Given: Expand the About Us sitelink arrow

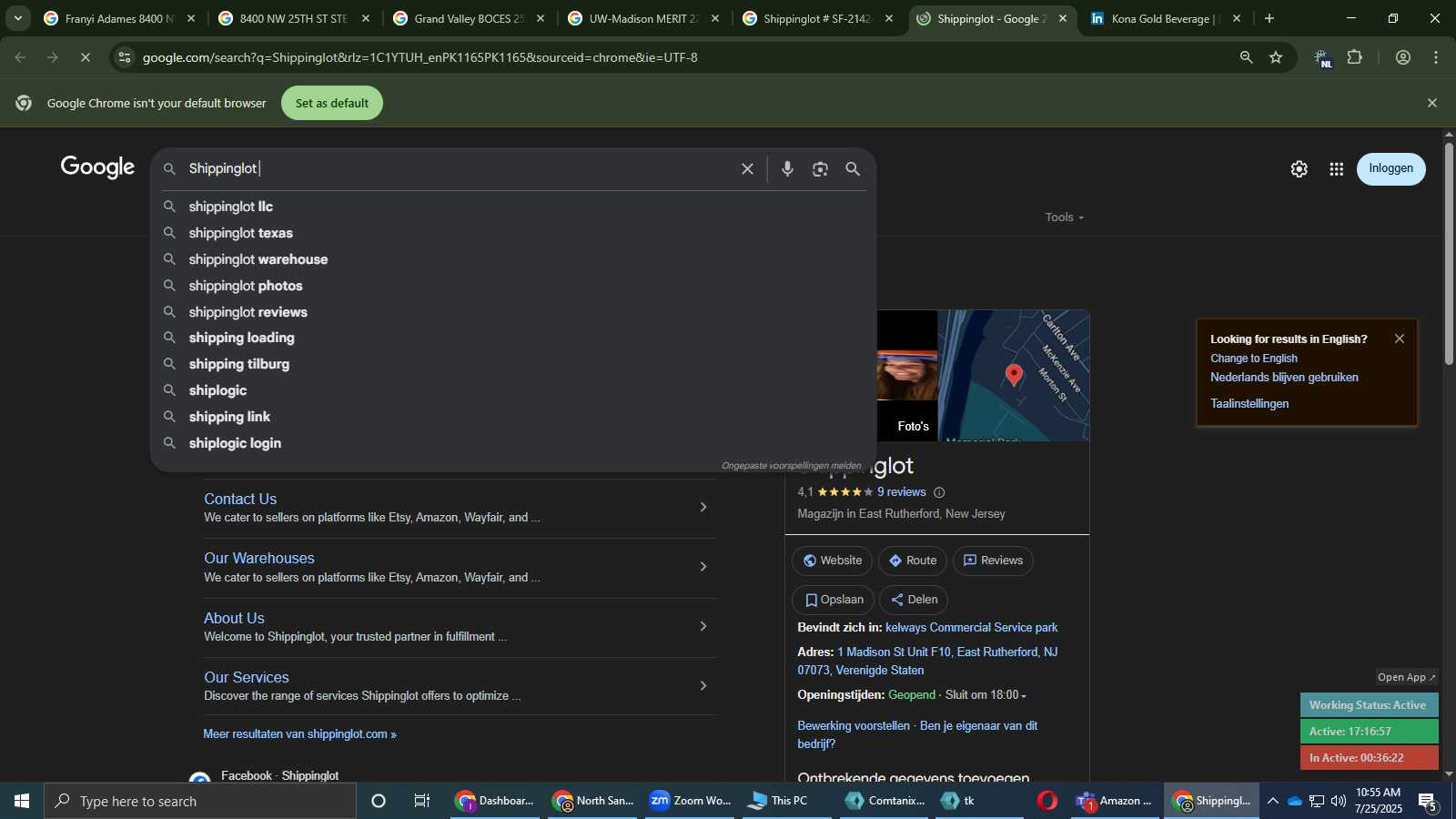Looking at the screenshot, I should (x=703, y=626).
